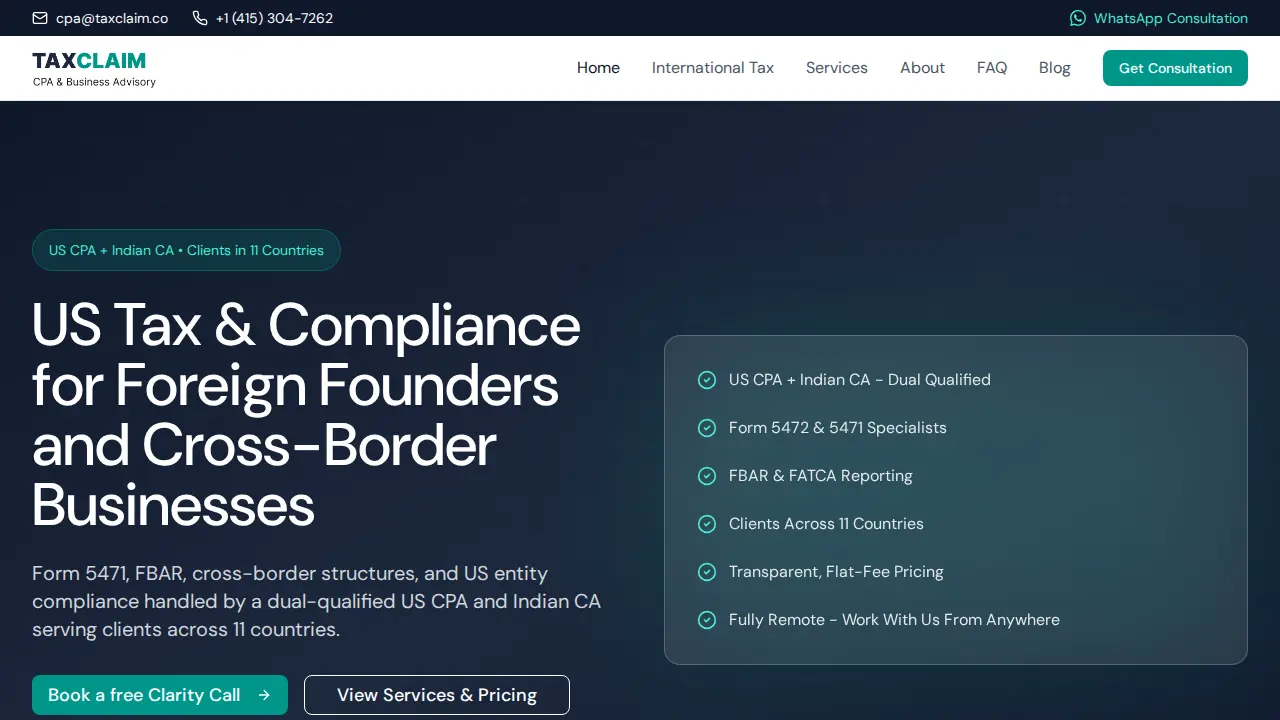Start a WhatsApp Consultation
The height and width of the screenshot is (720, 1280).
coord(1159,18)
